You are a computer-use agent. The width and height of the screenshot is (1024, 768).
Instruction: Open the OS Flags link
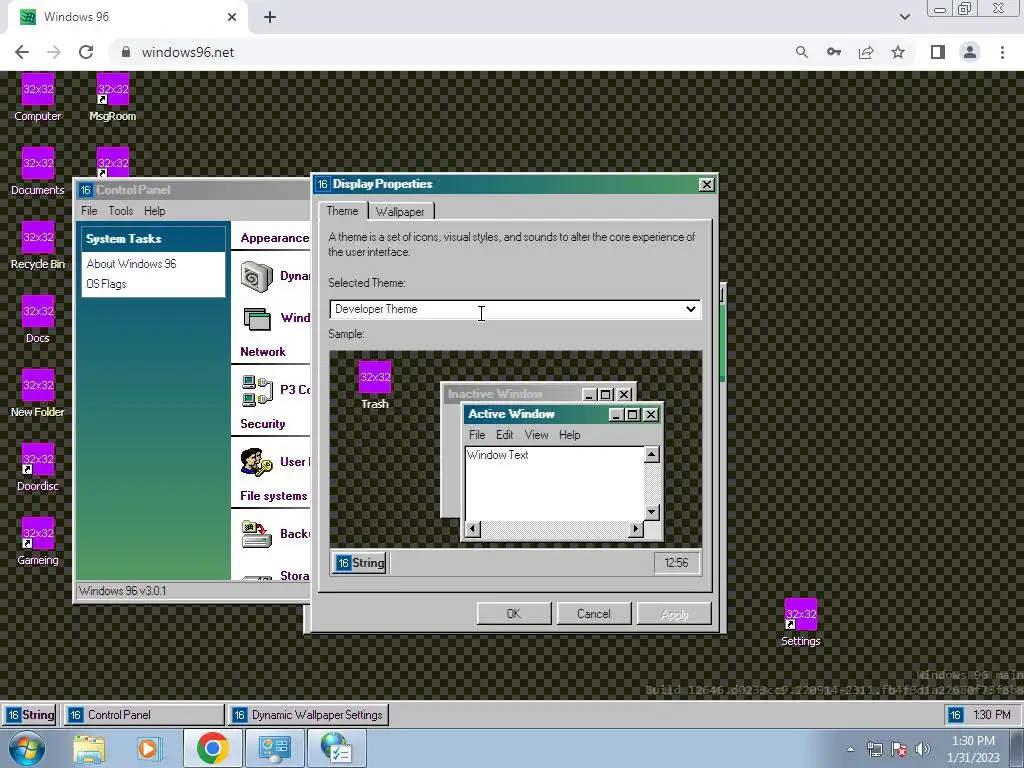pos(106,284)
